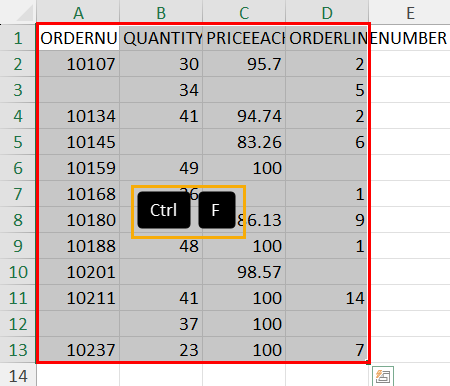Viewport: 450px width, 386px height.
Task: Select price 100 in row 9
Action: click(244, 246)
